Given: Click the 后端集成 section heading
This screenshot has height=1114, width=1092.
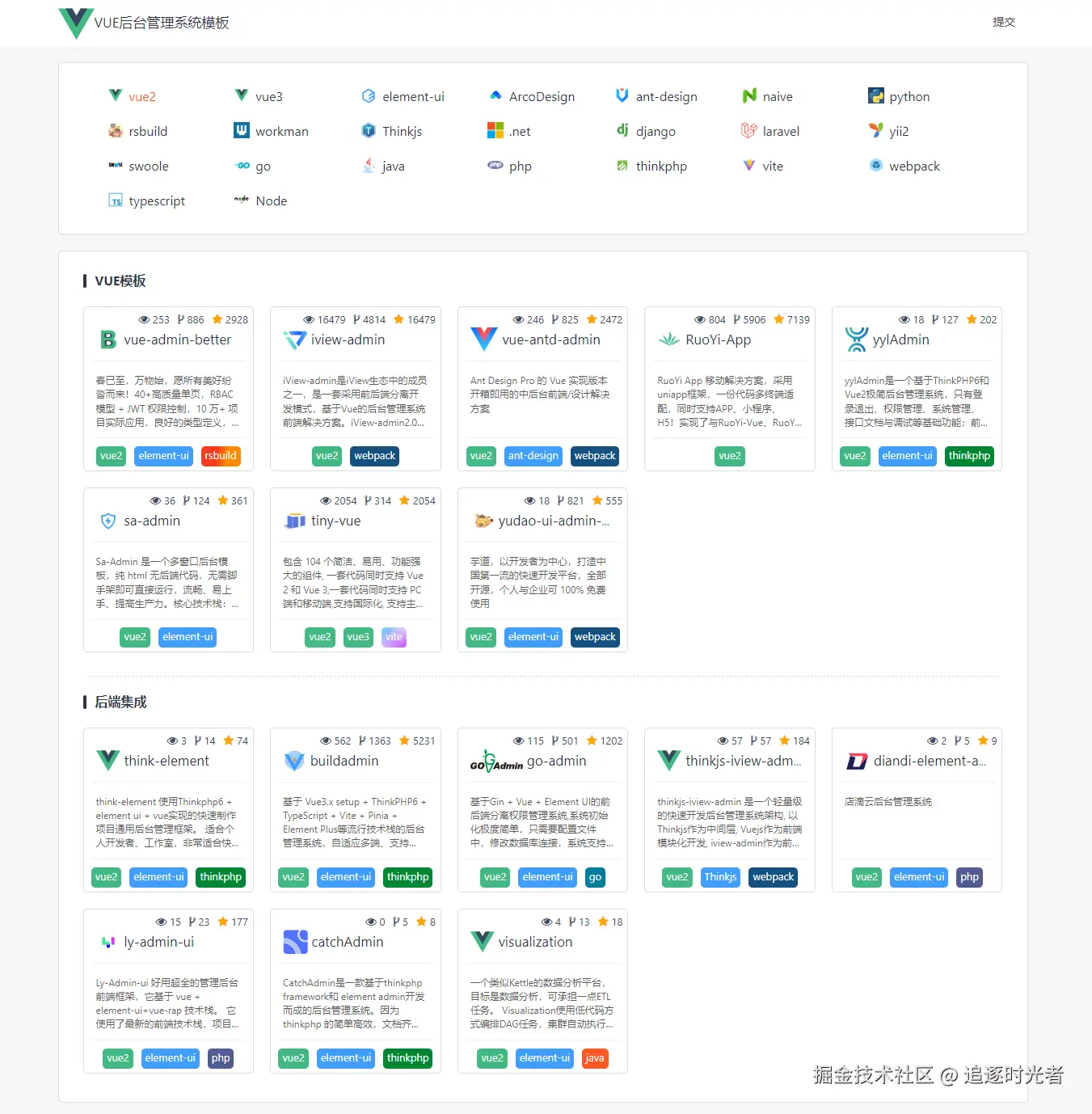Looking at the screenshot, I should (120, 702).
